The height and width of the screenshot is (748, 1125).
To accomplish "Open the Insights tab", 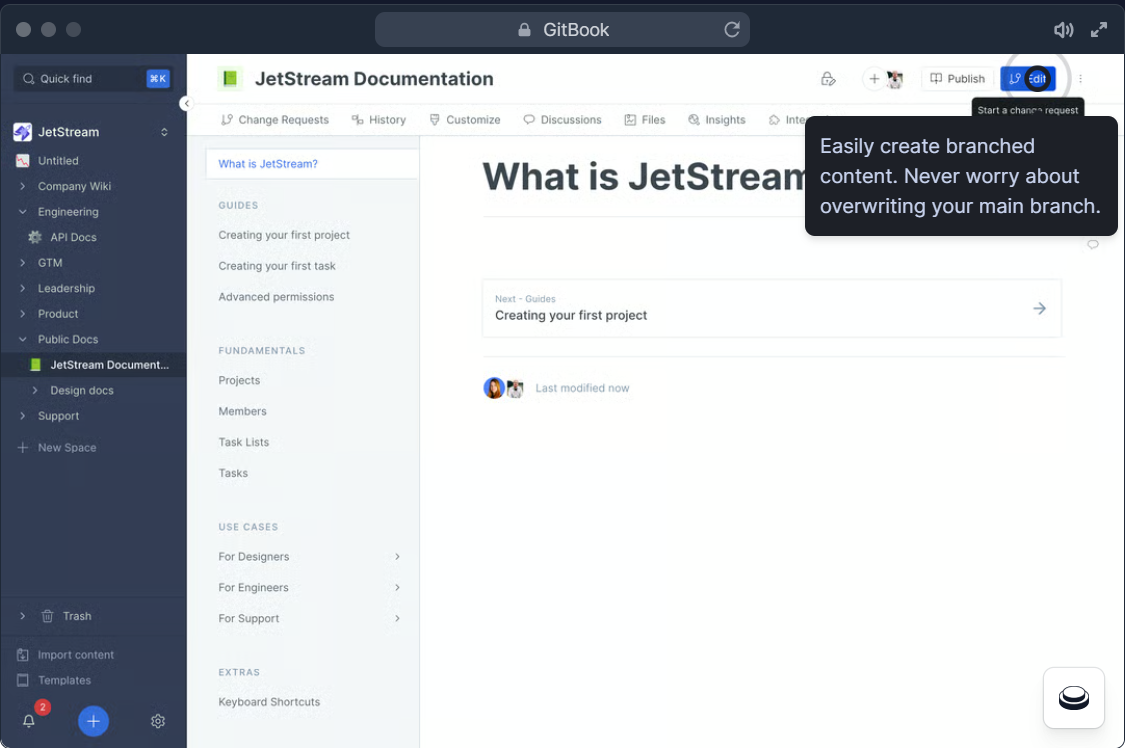I will 717,120.
